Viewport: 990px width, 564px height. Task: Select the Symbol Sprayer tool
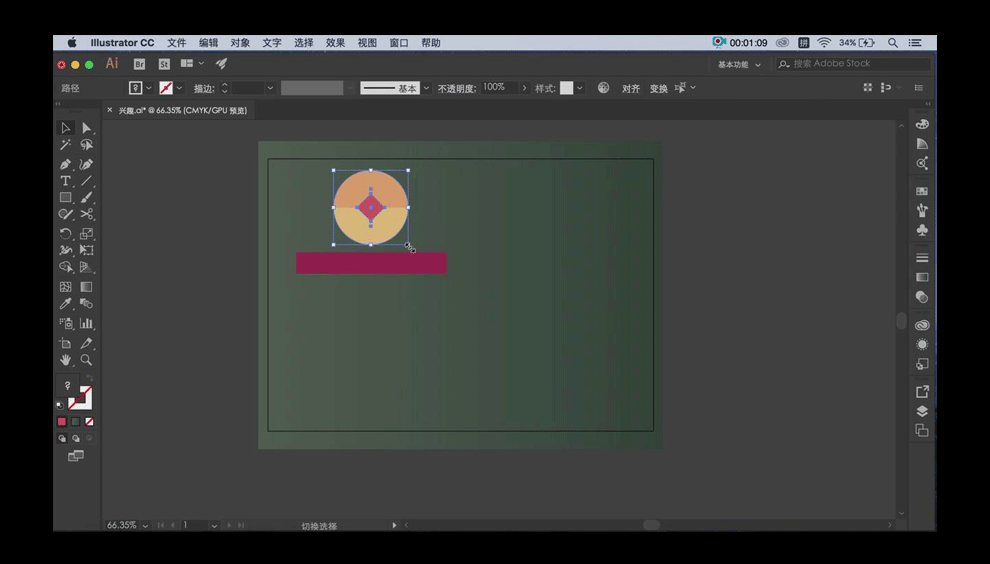pos(65,323)
